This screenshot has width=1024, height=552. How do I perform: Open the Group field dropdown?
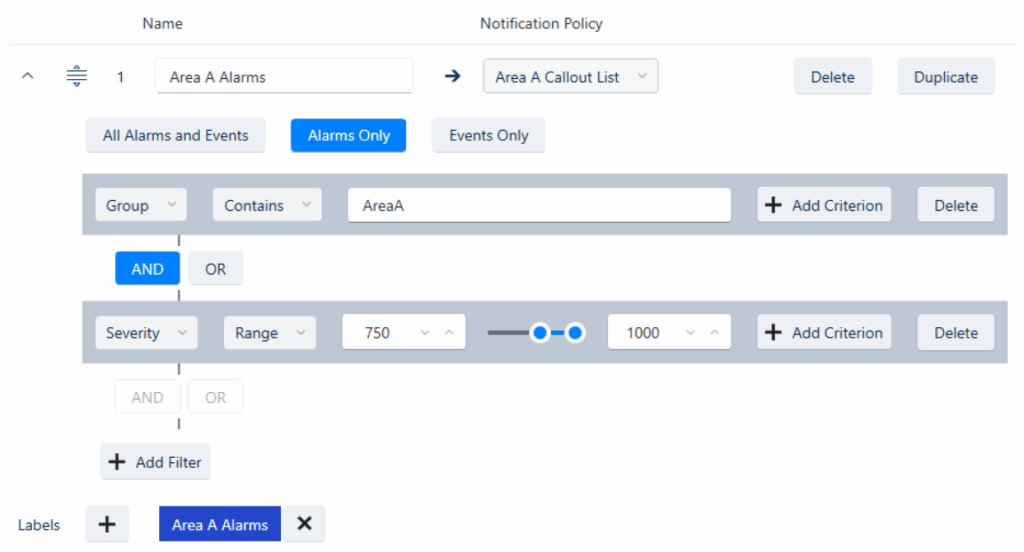(x=140, y=205)
